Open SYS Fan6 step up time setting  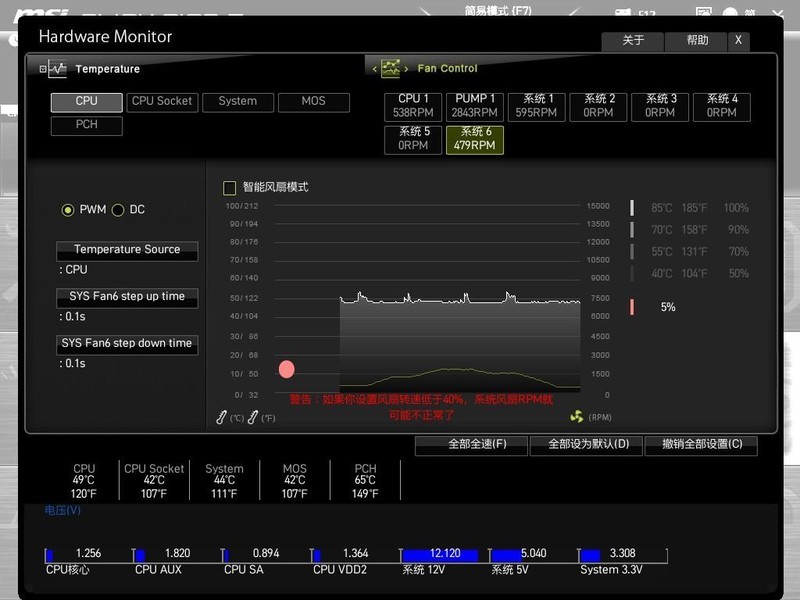pyautogui.click(x=127, y=297)
